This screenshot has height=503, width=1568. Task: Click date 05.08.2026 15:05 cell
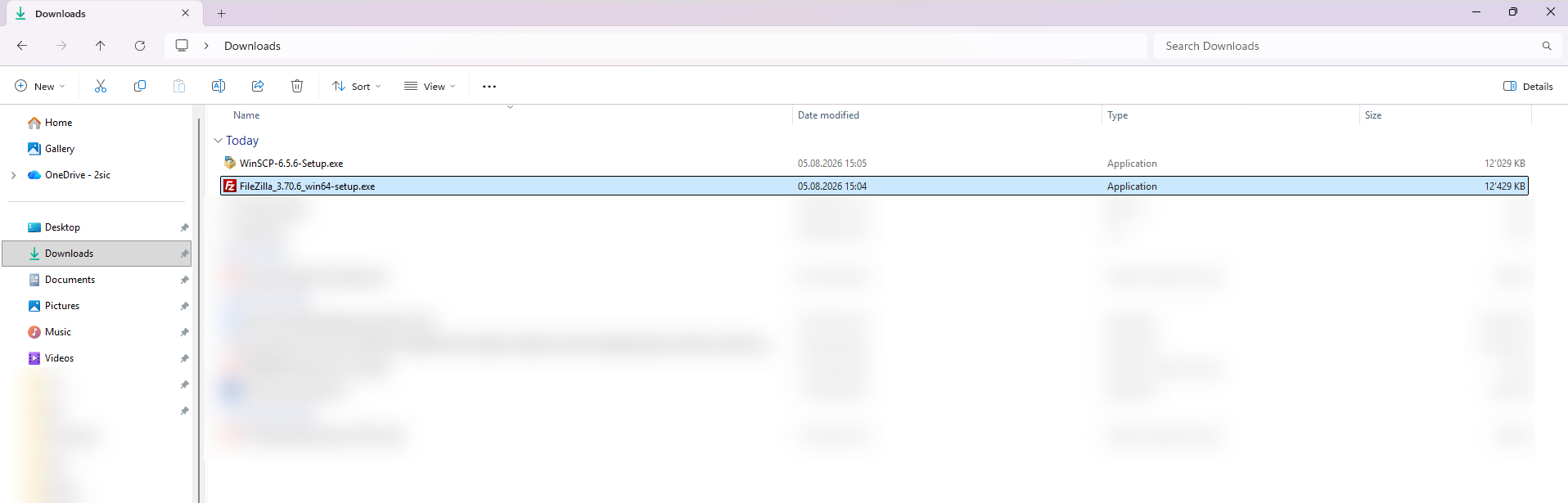tap(832, 164)
